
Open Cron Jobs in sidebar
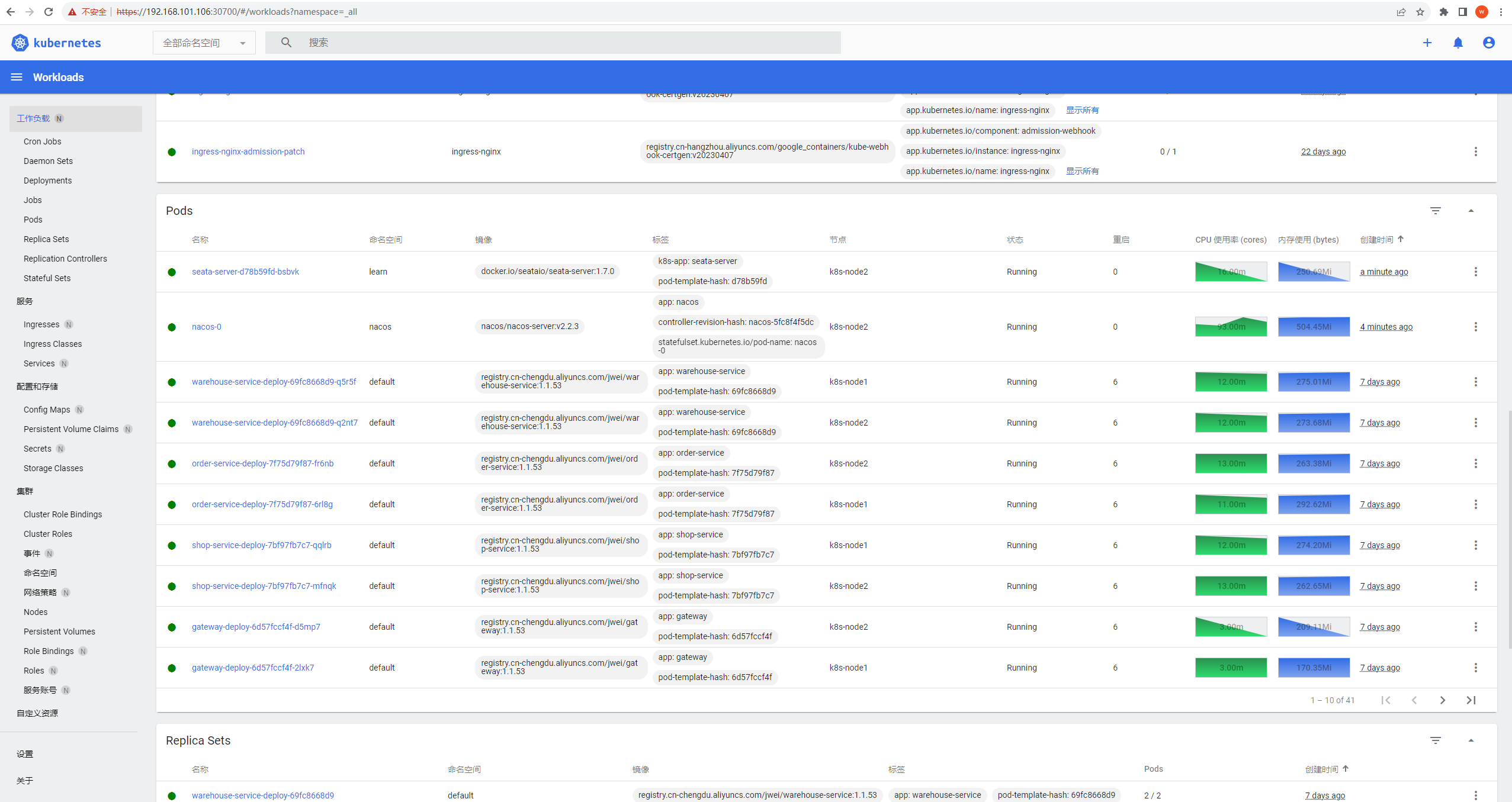pos(43,141)
